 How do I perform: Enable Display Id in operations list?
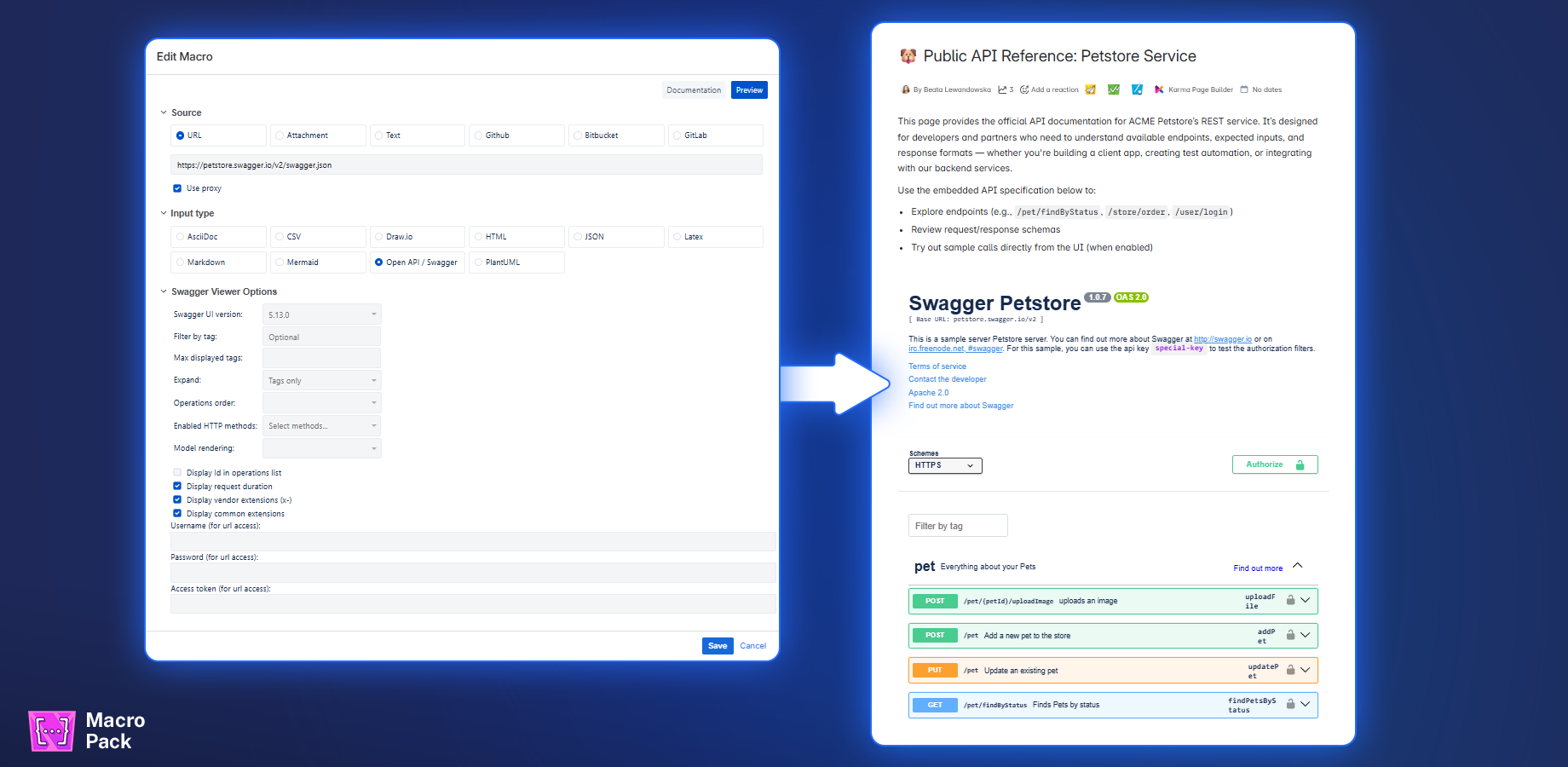[177, 472]
